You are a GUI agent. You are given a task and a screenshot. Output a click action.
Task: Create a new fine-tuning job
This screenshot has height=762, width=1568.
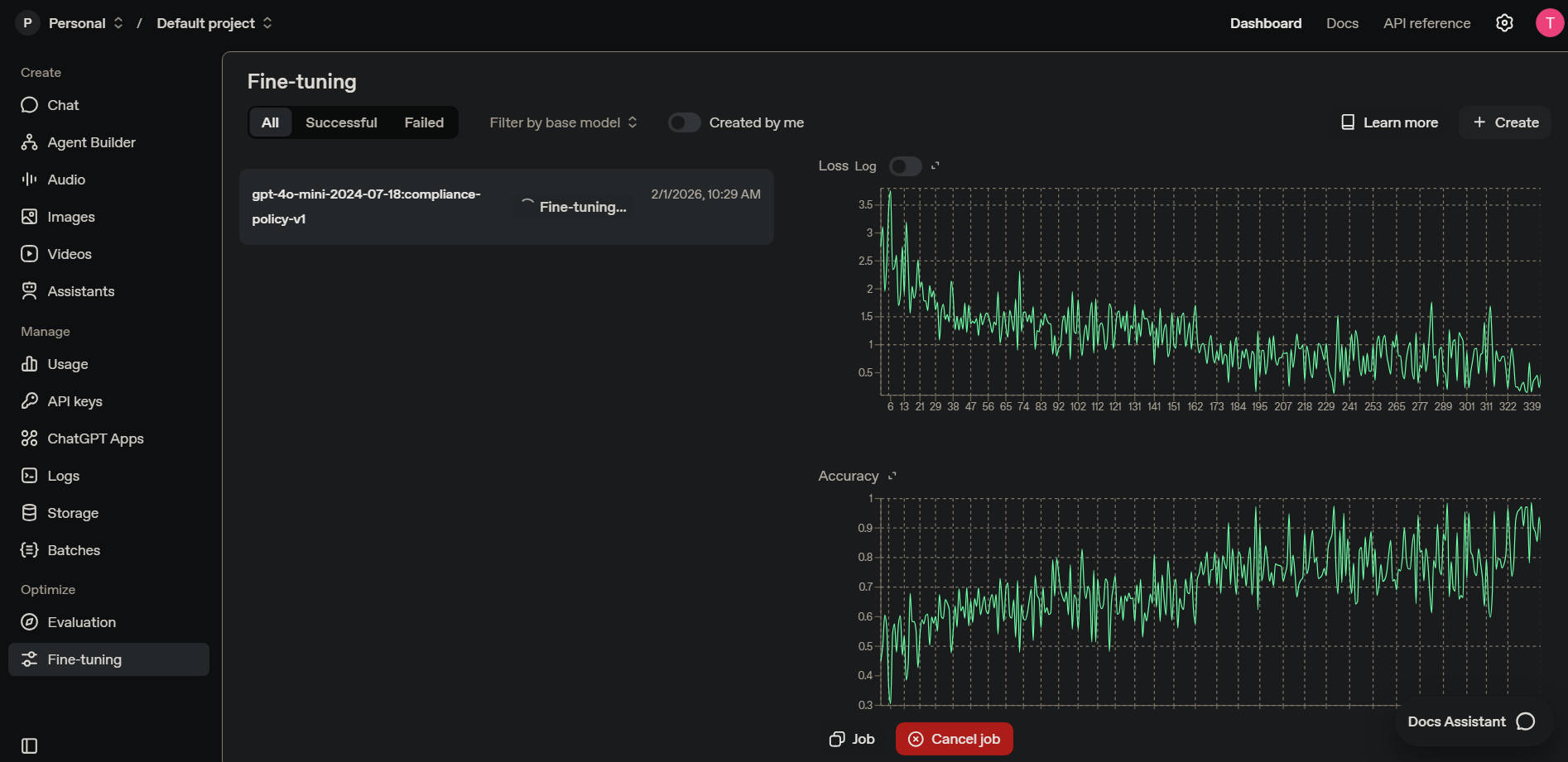(x=1505, y=122)
